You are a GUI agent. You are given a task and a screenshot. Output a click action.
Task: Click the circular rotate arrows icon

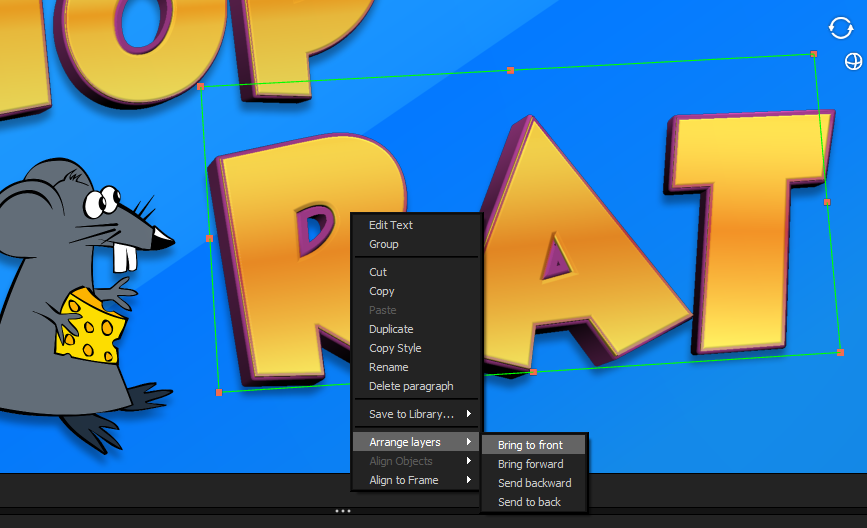pyautogui.click(x=841, y=28)
